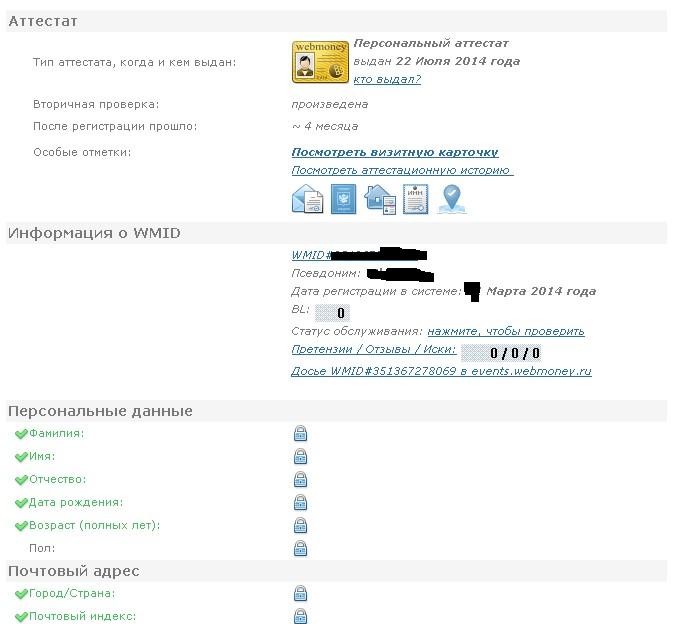Click the 'Персональные данные' section header
This screenshot has height=624, width=685.
point(336,411)
